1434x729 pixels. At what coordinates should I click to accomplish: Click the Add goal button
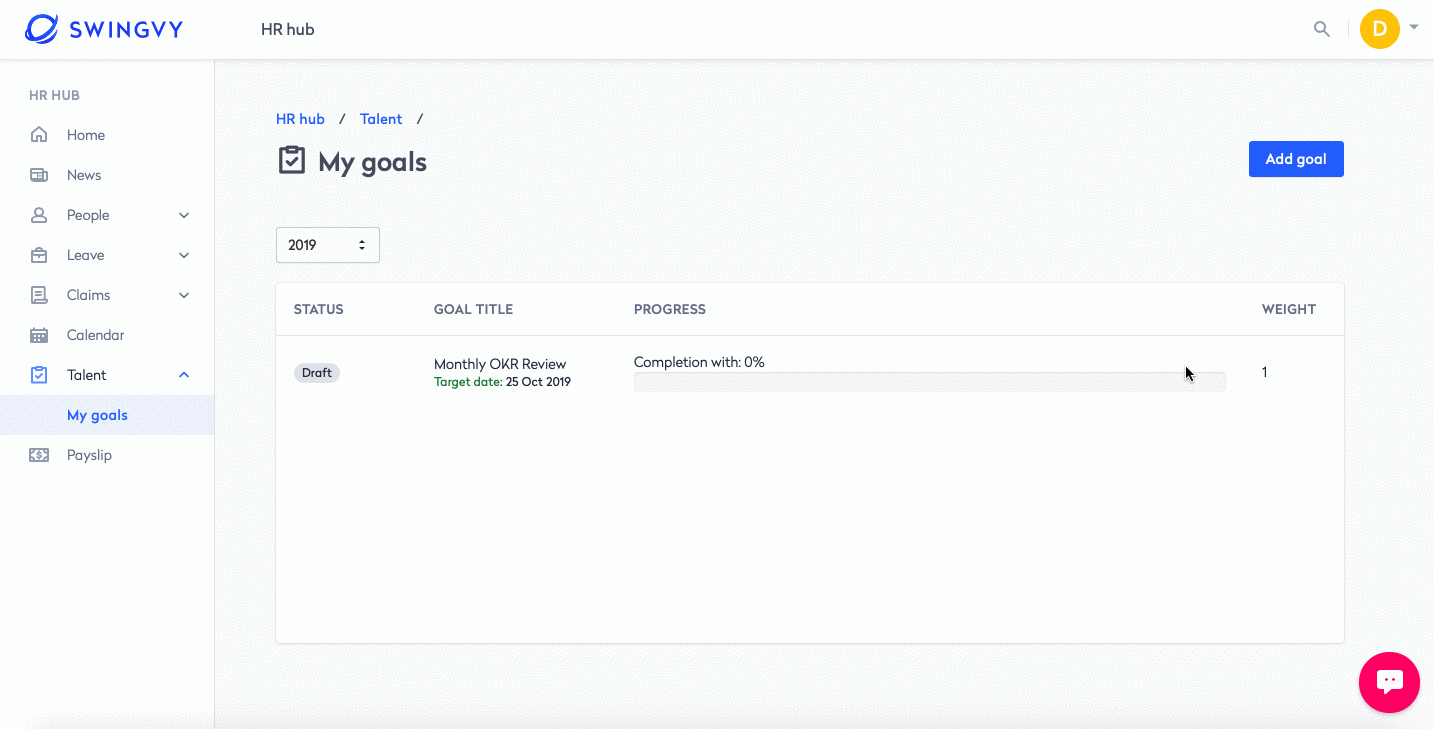(1296, 159)
